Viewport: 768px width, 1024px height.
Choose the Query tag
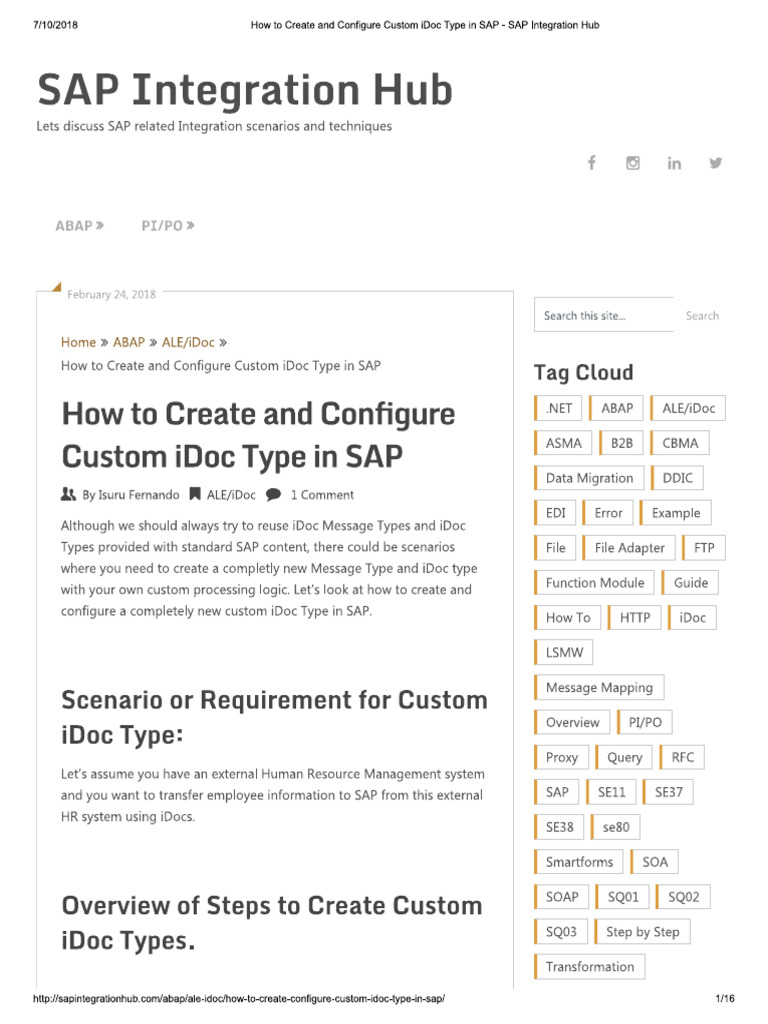(624, 758)
